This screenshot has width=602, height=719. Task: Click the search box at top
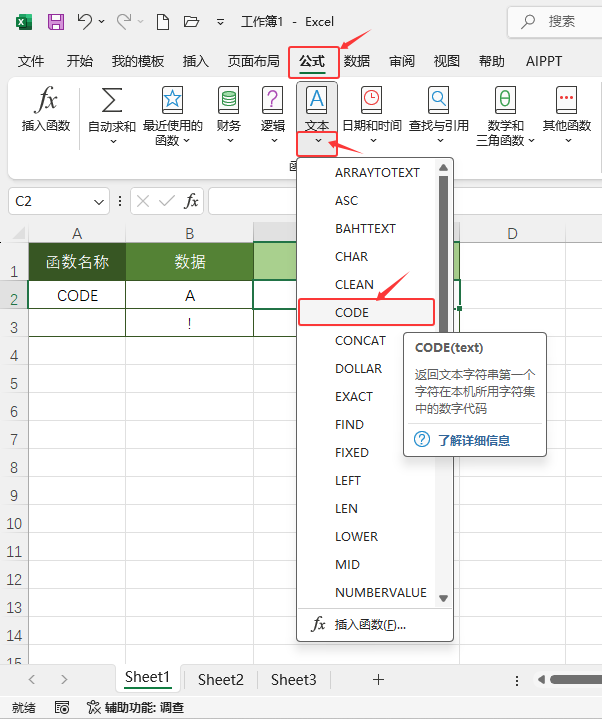(555, 22)
